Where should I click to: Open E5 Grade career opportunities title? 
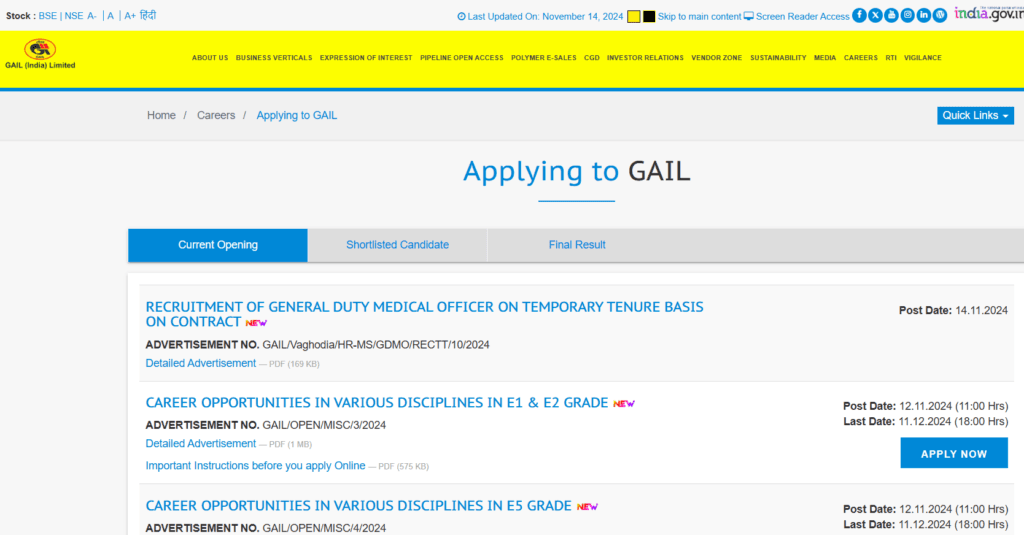359,506
